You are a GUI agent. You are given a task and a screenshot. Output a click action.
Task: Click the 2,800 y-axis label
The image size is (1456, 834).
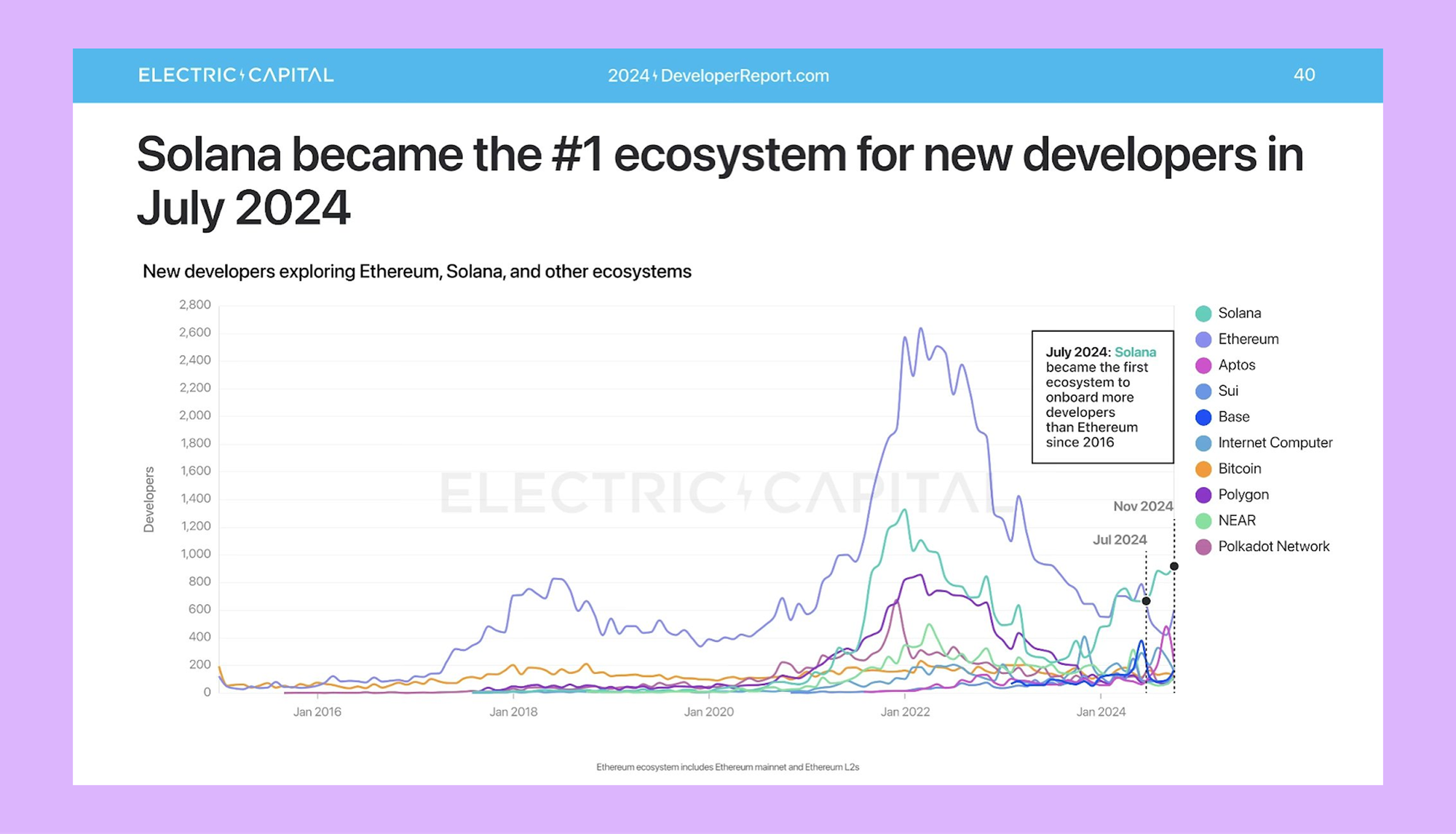(194, 305)
